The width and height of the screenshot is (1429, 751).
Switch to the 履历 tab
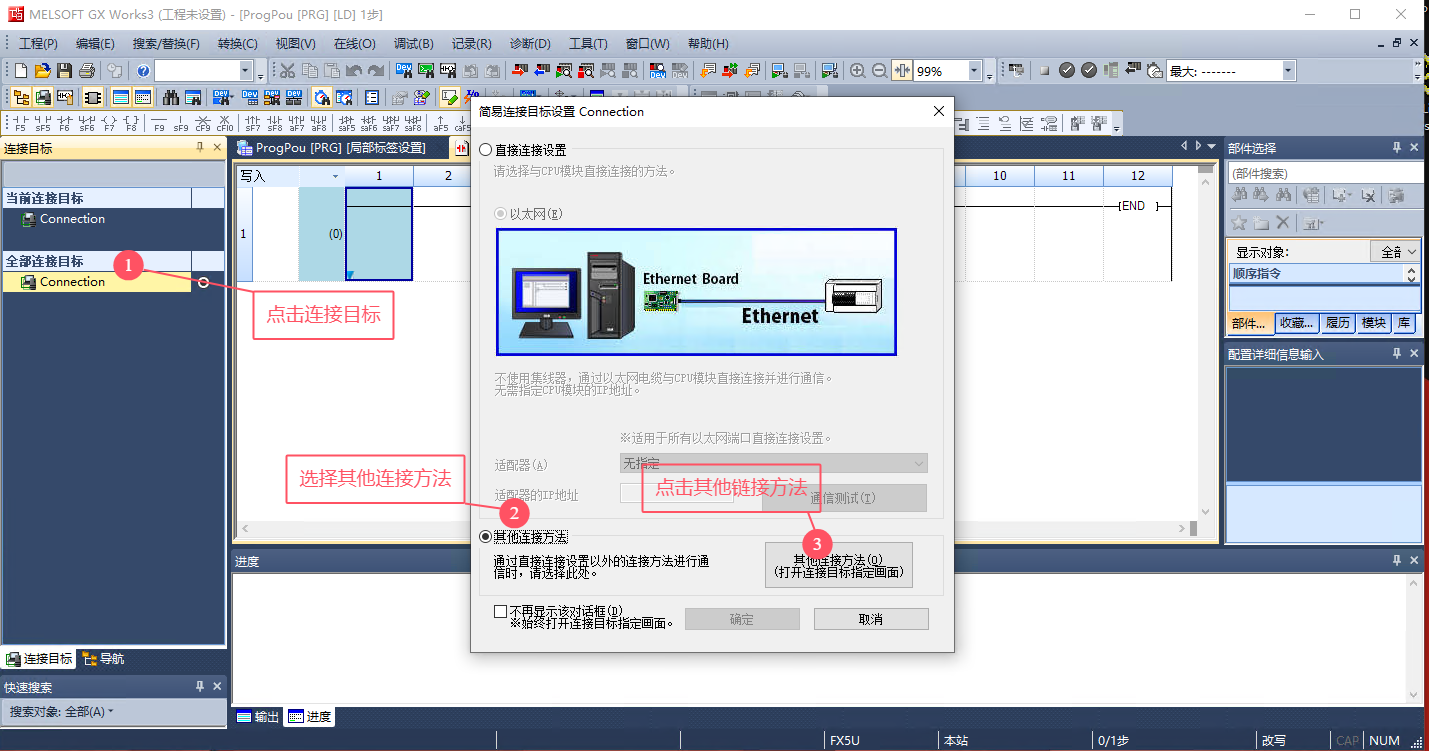click(1338, 323)
